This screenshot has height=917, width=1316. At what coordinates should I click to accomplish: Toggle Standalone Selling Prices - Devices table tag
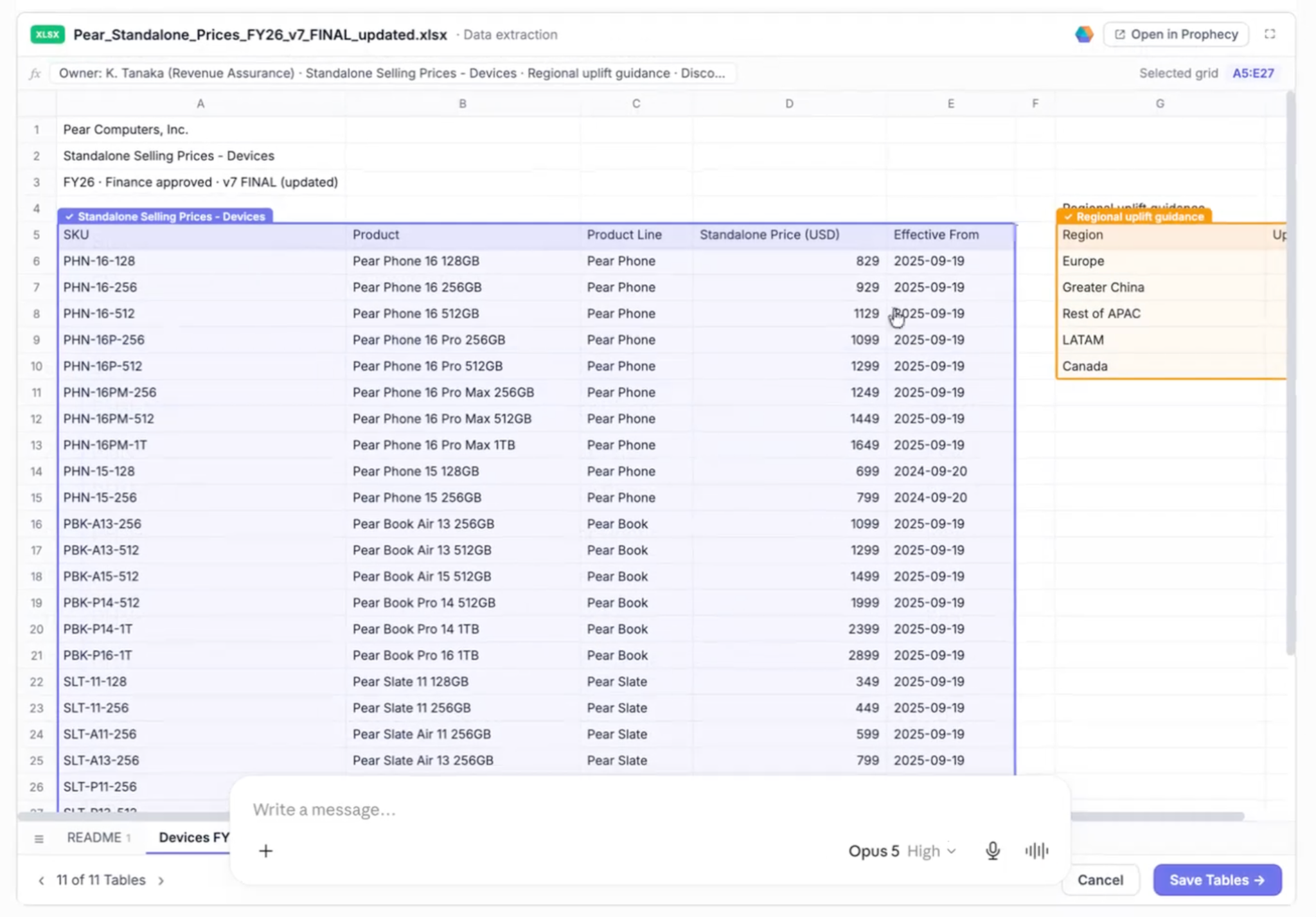[x=166, y=217]
